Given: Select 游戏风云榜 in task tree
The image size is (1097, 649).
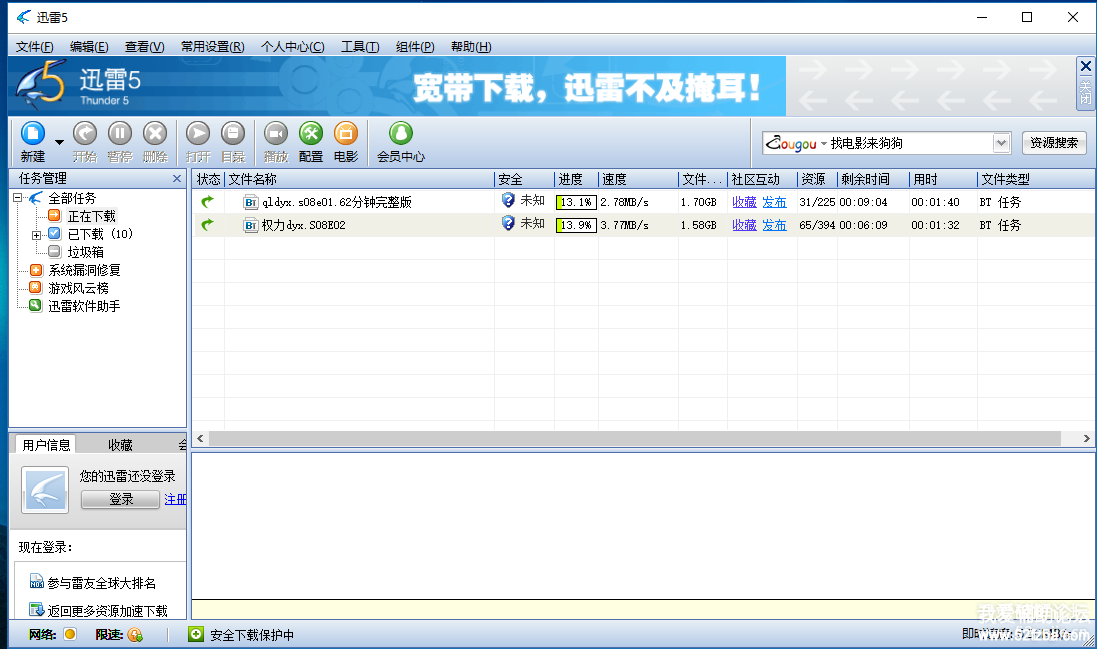Looking at the screenshot, I should tap(78, 288).
